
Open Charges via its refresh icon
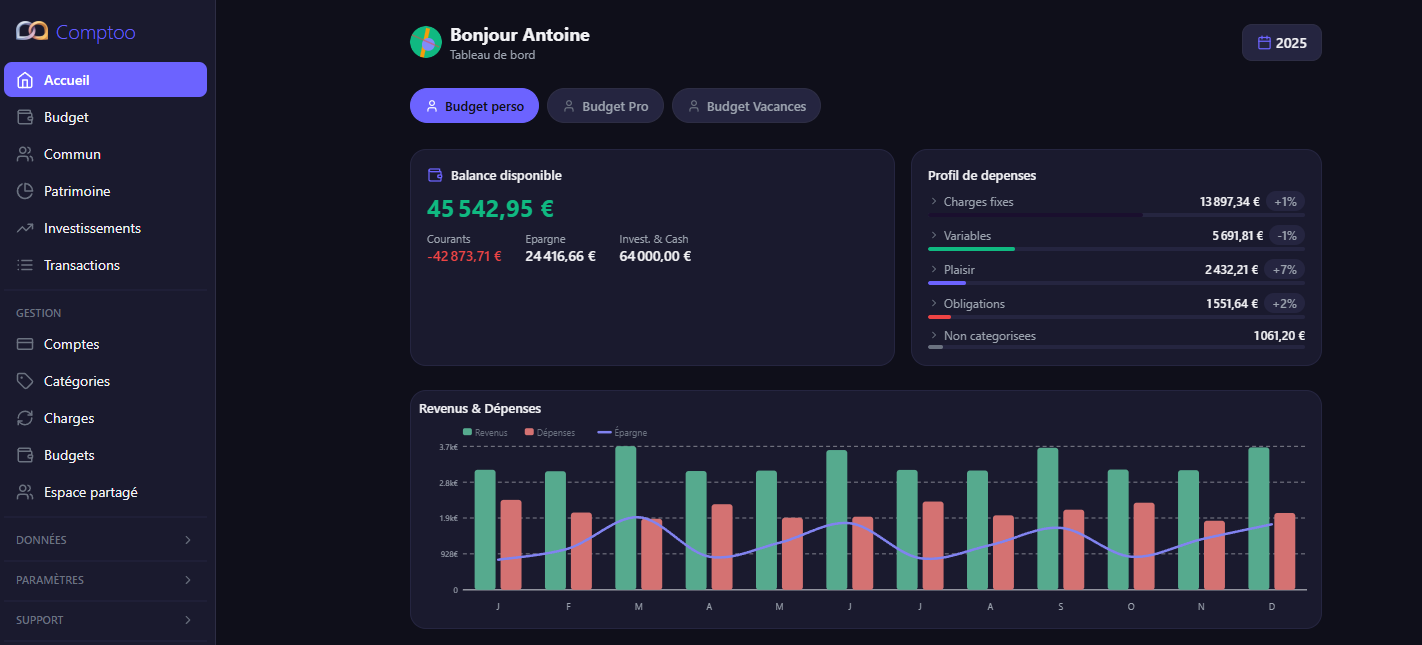pos(21,418)
